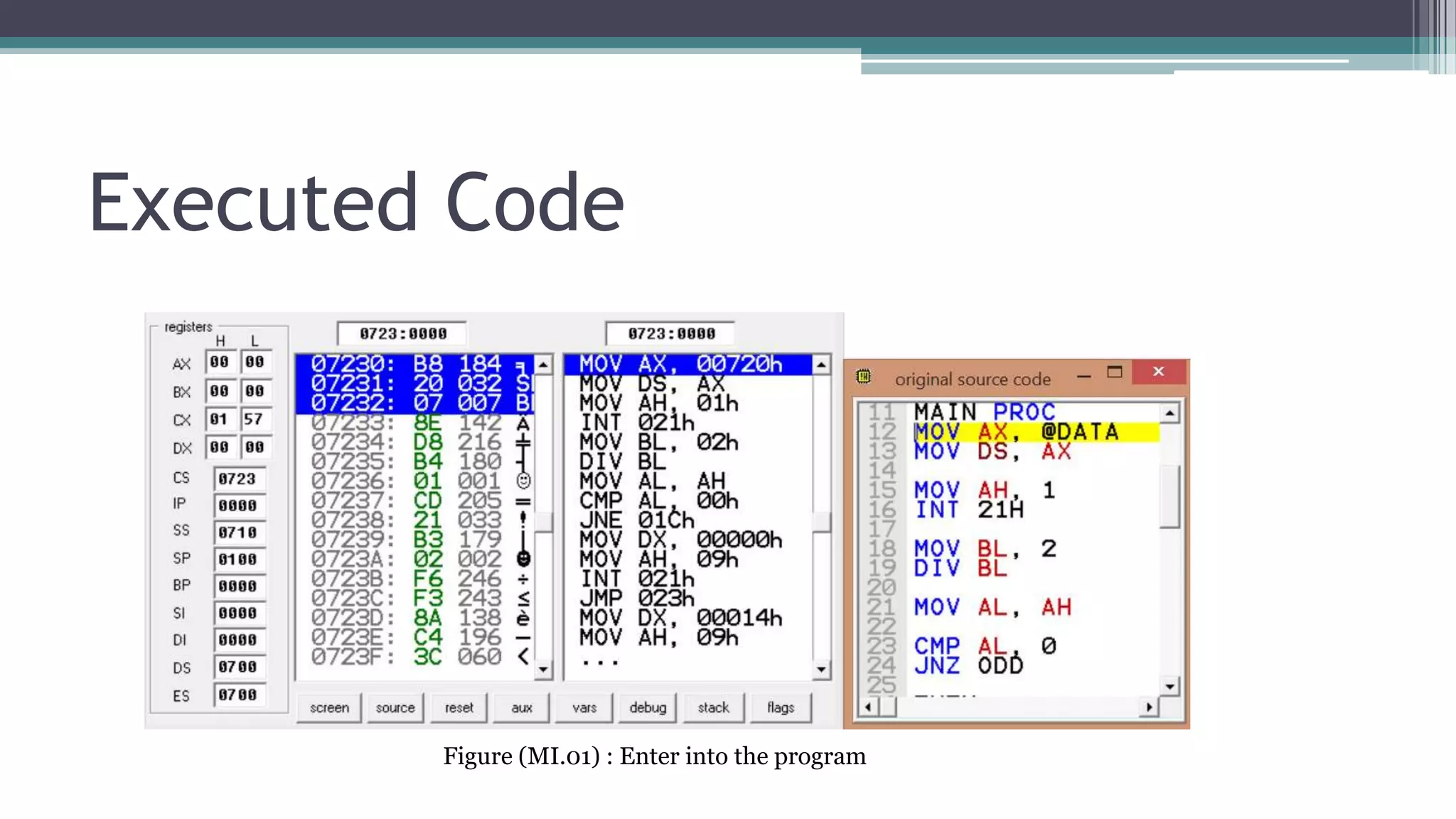Select disassembly line MOV DX, 00014h
1456x819 pixels.
tap(687, 617)
